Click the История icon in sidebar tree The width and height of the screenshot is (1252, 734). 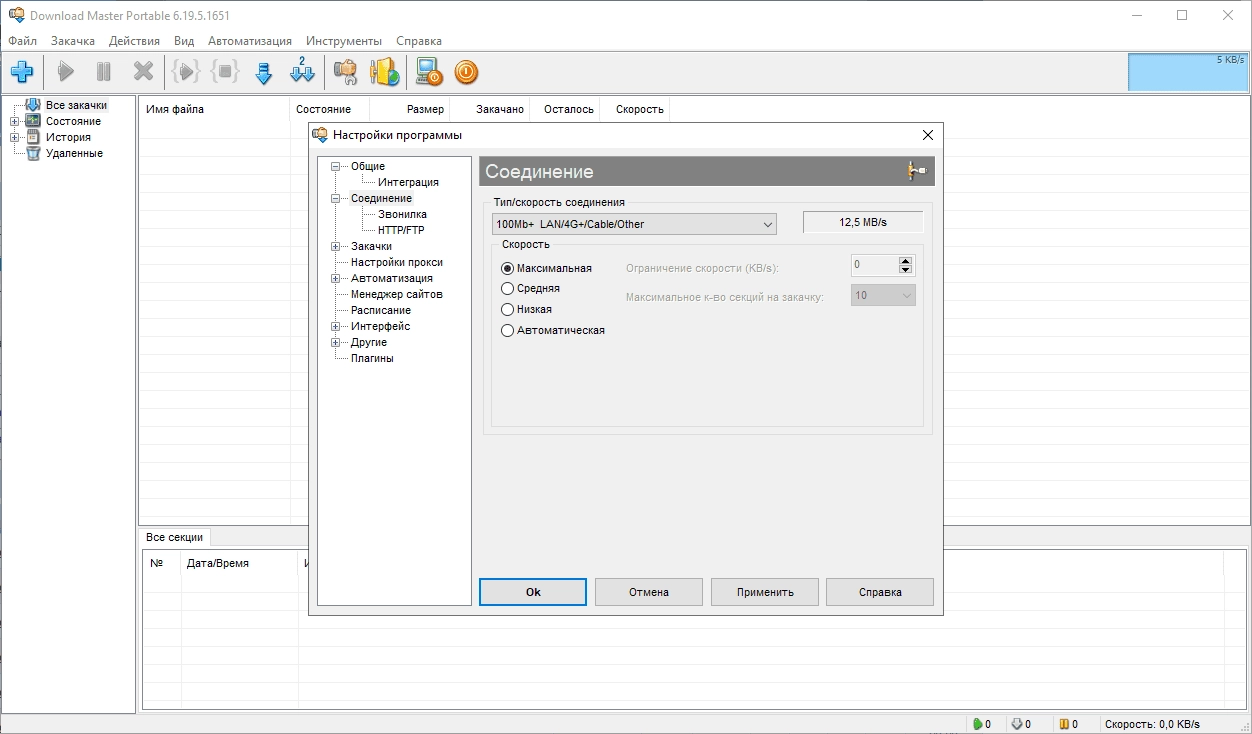point(33,137)
